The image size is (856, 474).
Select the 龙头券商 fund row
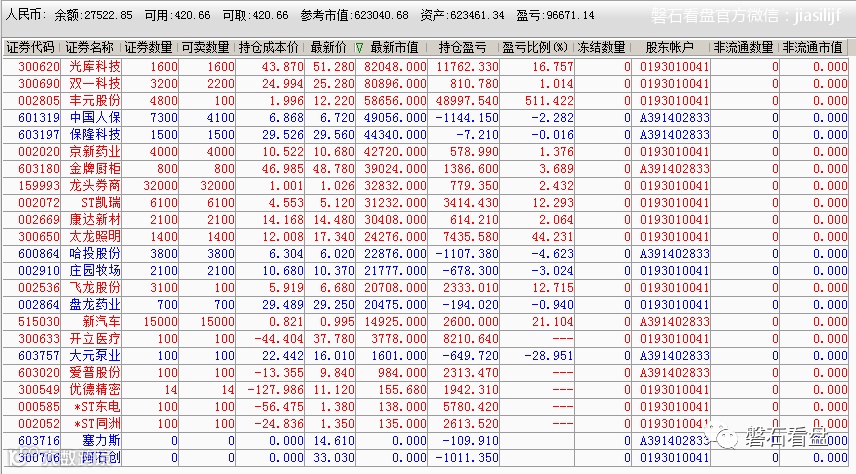[425, 186]
